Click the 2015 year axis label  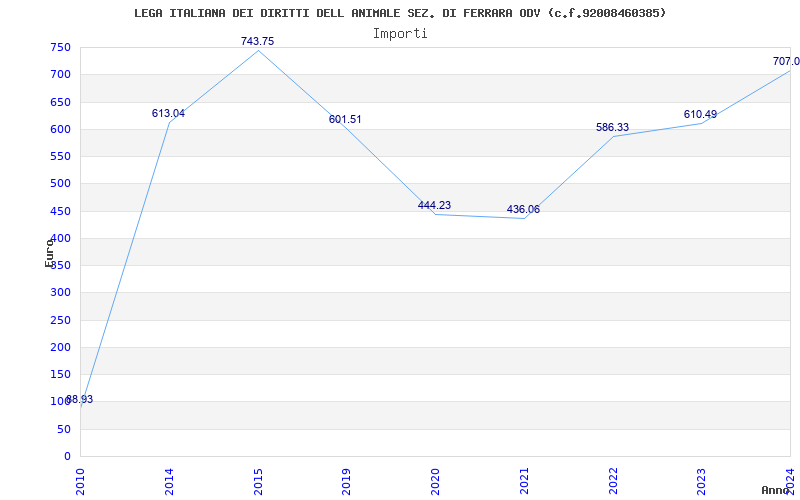(258, 482)
